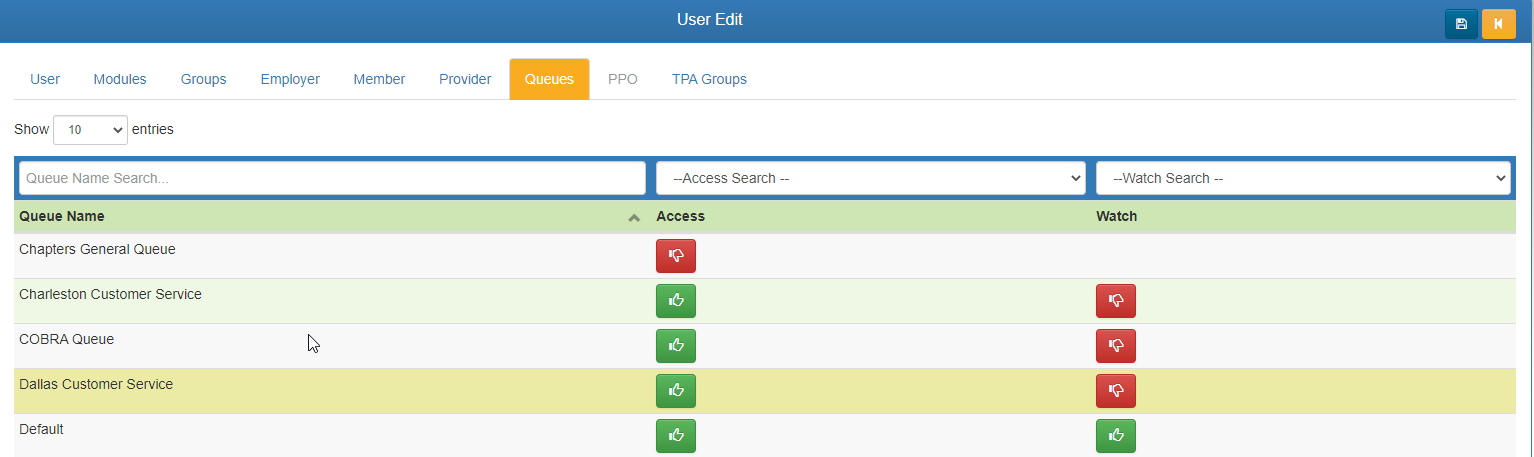The image size is (1534, 457).
Task: Open the Show entries count dropdown
Action: [90, 130]
